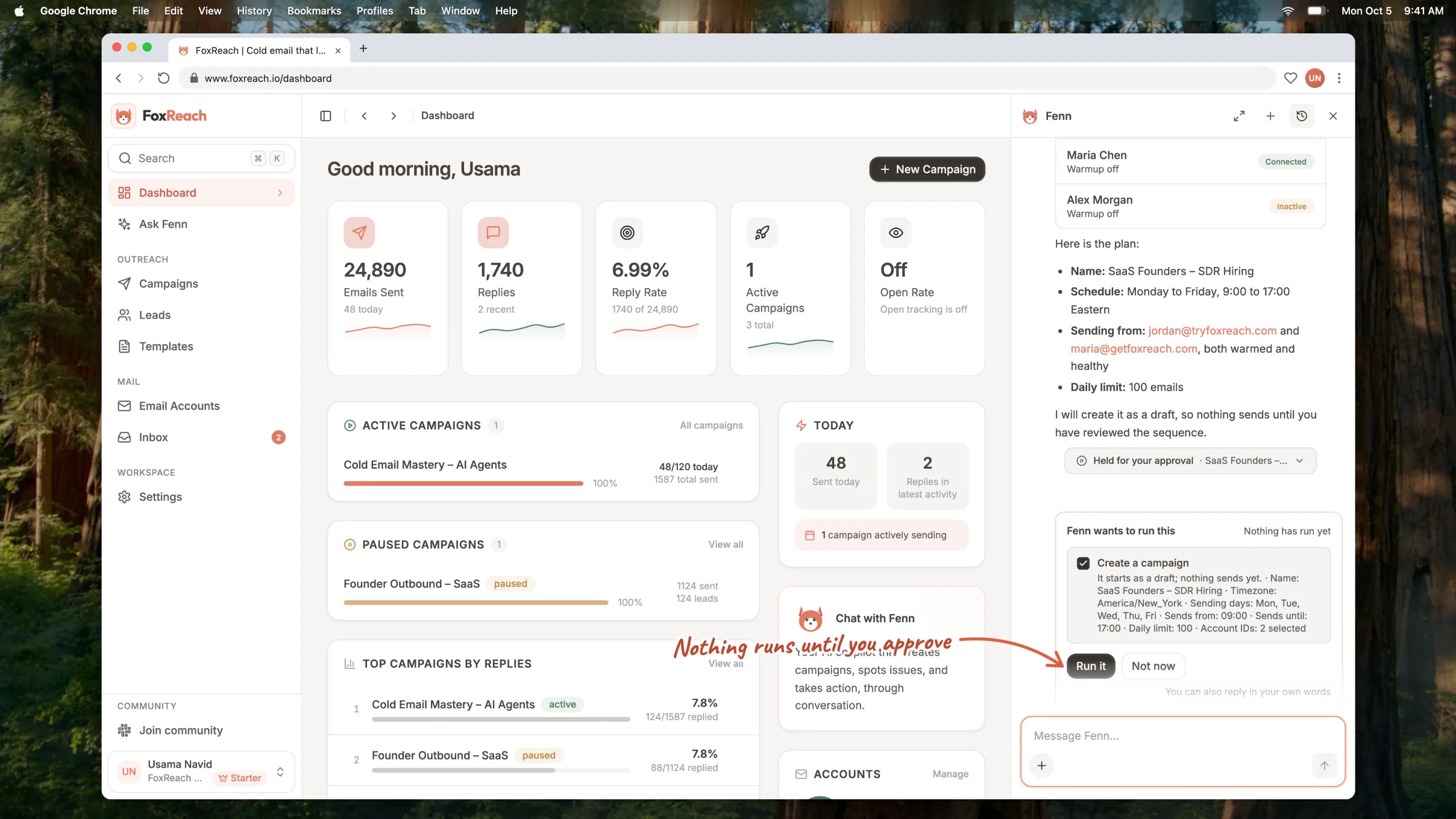Click the FoxReach fox logo in sidebar

point(123,116)
